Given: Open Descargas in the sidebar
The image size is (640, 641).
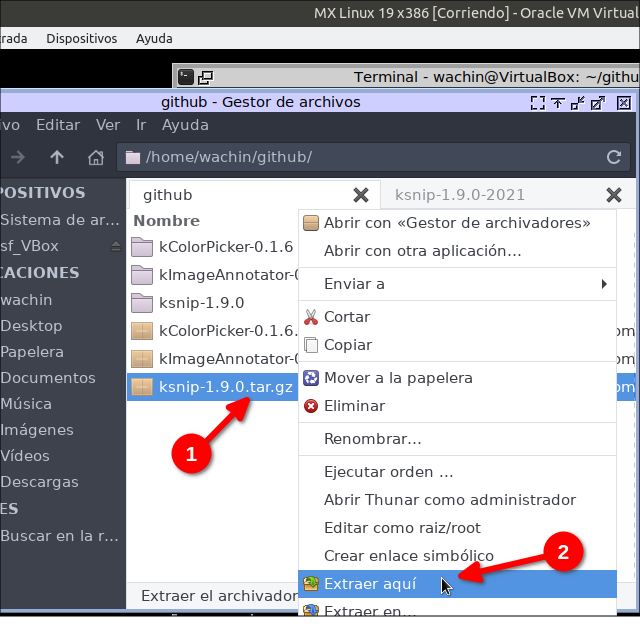Looking at the screenshot, I should click(x=39, y=482).
